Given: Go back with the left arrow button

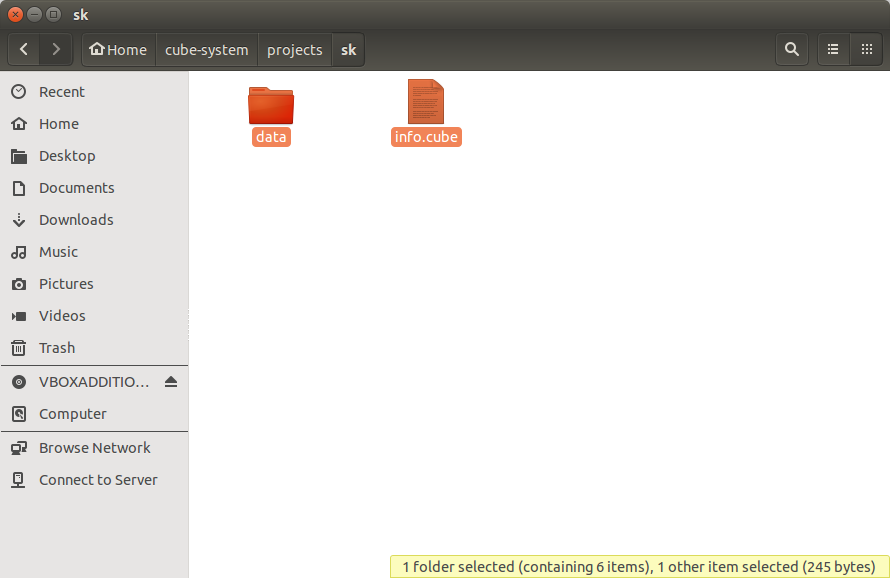Looking at the screenshot, I should pyautogui.click(x=24, y=49).
